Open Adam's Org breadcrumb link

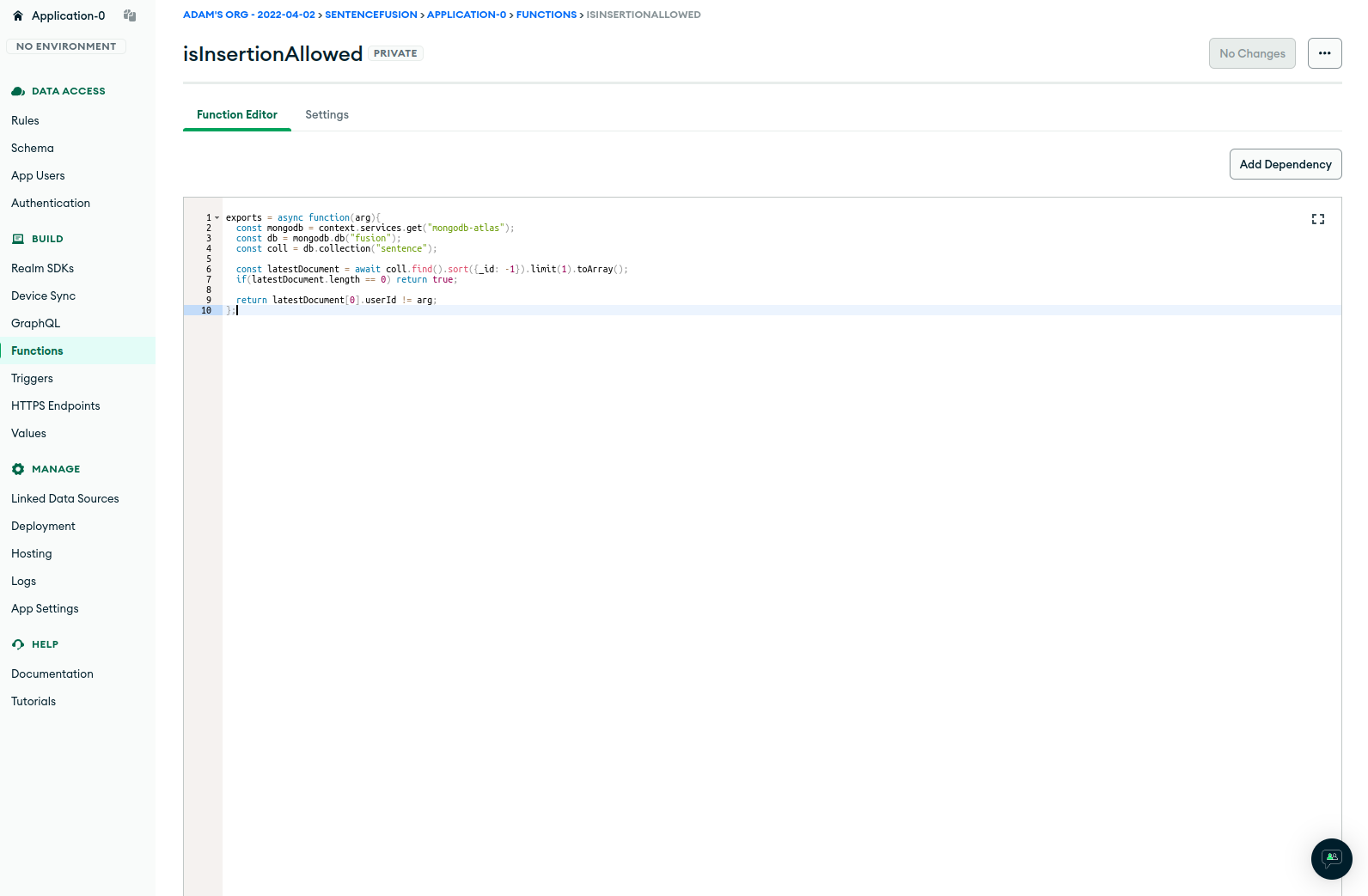click(x=249, y=15)
